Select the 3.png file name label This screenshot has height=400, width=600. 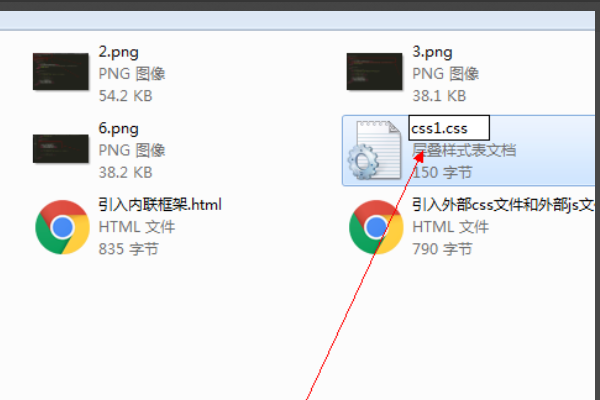(432, 52)
